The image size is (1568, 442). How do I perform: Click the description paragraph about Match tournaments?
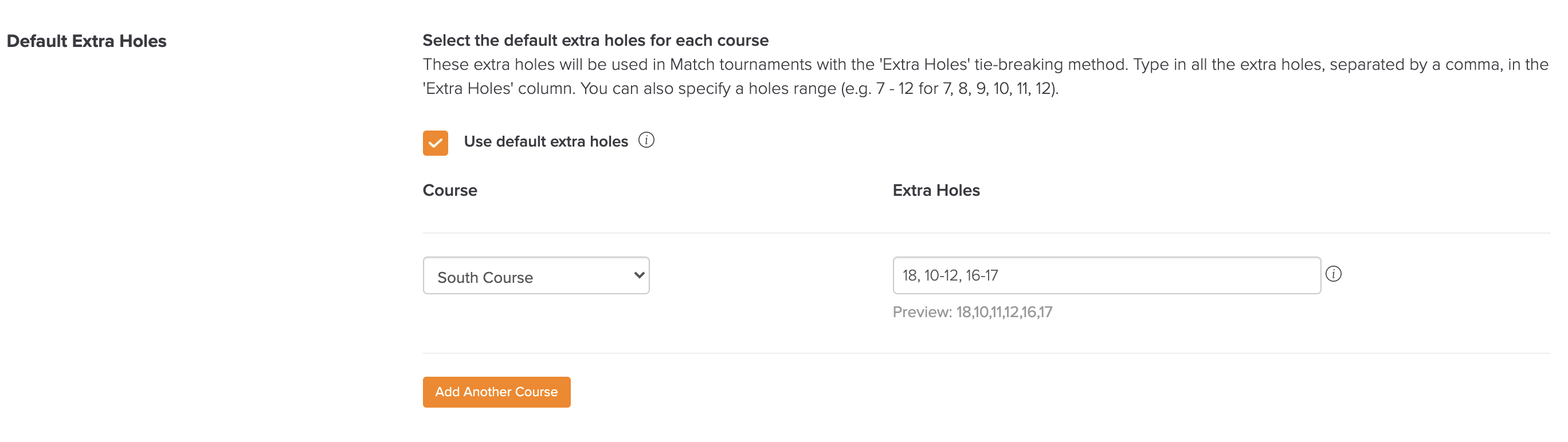point(986,77)
